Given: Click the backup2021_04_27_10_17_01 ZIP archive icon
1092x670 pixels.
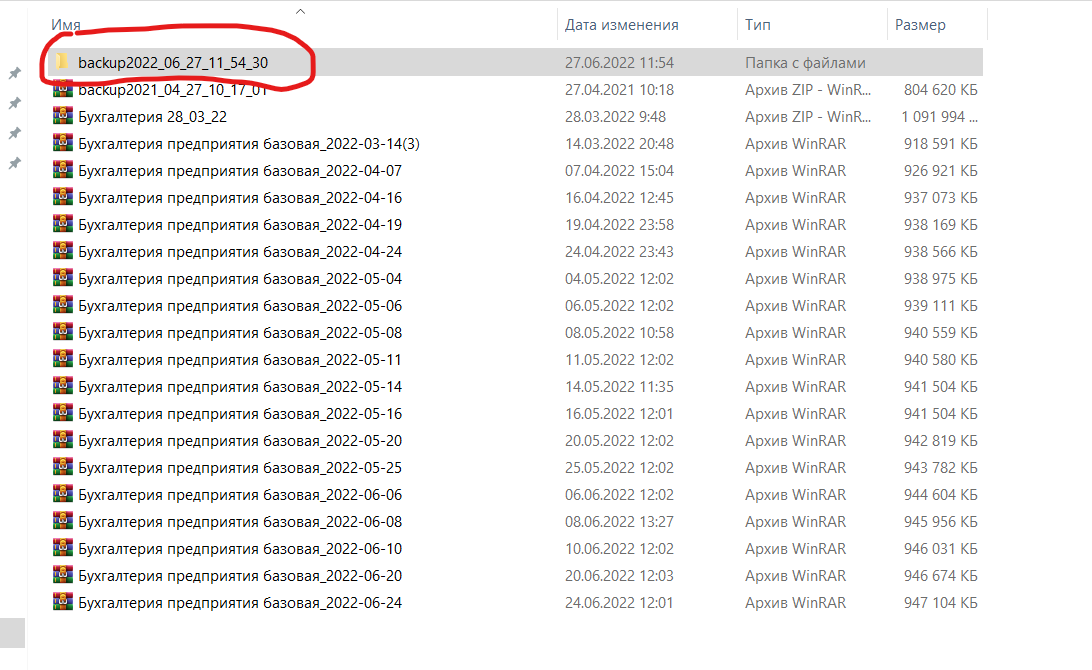Looking at the screenshot, I should pyautogui.click(x=62, y=90).
